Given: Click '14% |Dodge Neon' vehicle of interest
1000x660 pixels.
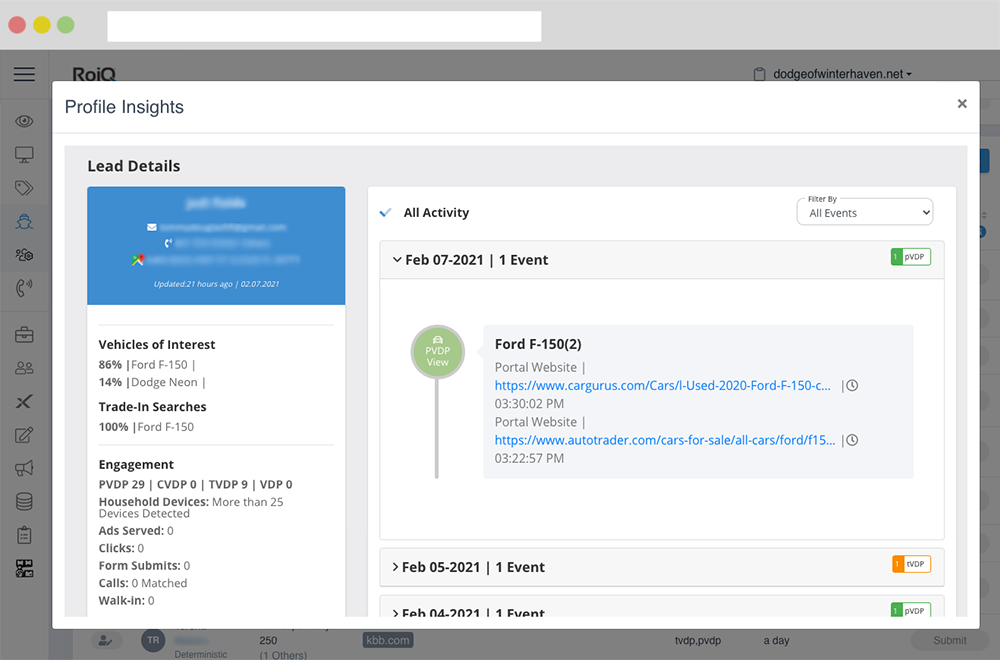Looking at the screenshot, I should point(152,382).
